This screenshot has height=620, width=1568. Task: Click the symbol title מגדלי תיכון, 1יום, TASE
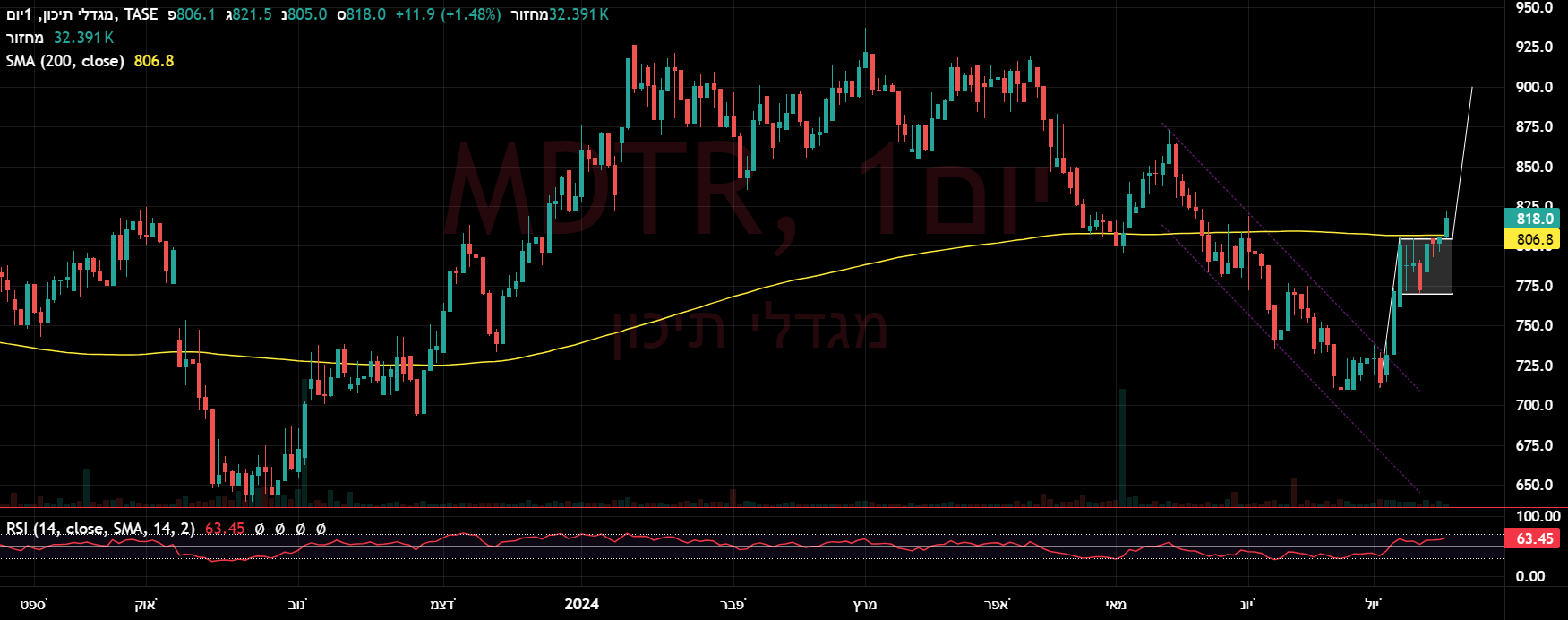(x=81, y=14)
